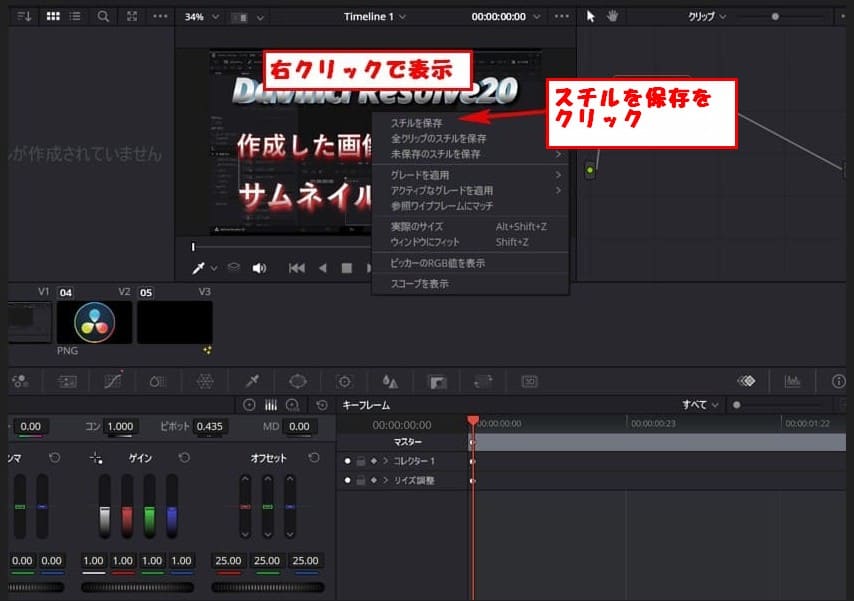Adjust the green ゲイン bar slider

[149, 506]
